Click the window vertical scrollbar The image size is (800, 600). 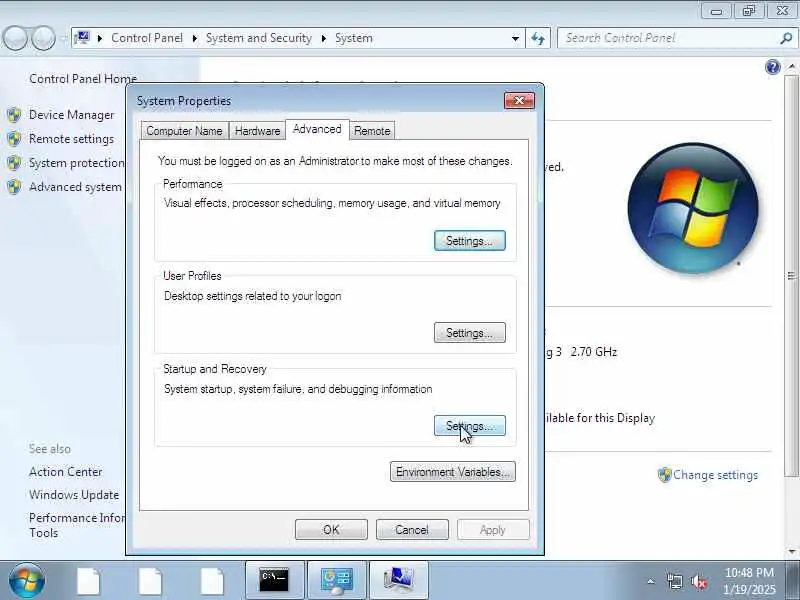pos(791,276)
